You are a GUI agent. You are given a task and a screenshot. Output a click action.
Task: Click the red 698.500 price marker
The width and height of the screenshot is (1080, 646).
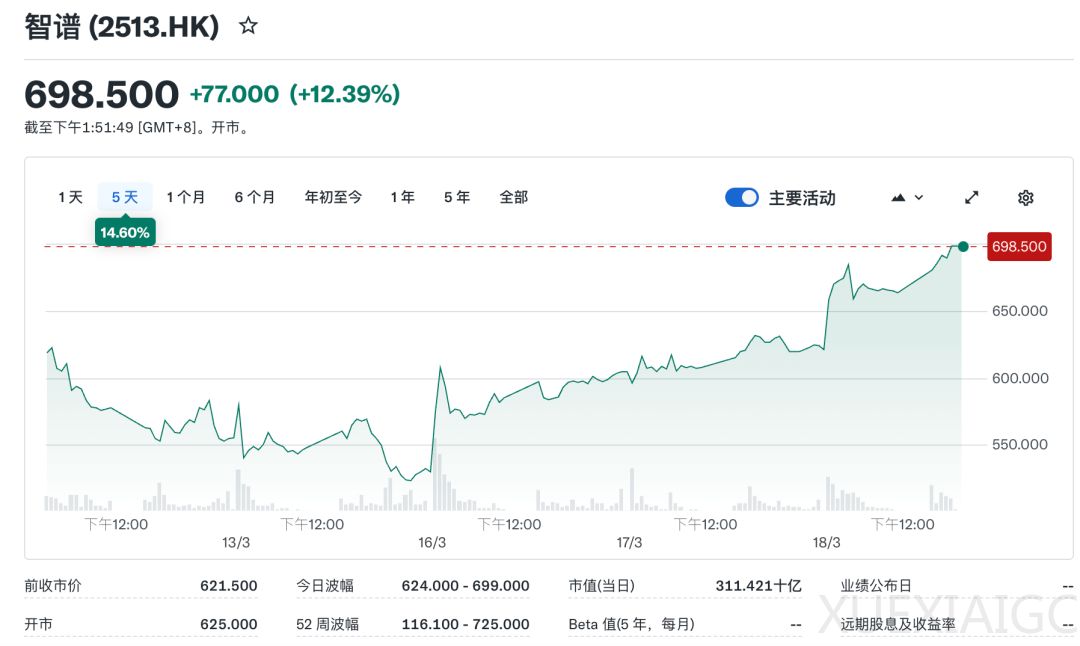(1019, 246)
